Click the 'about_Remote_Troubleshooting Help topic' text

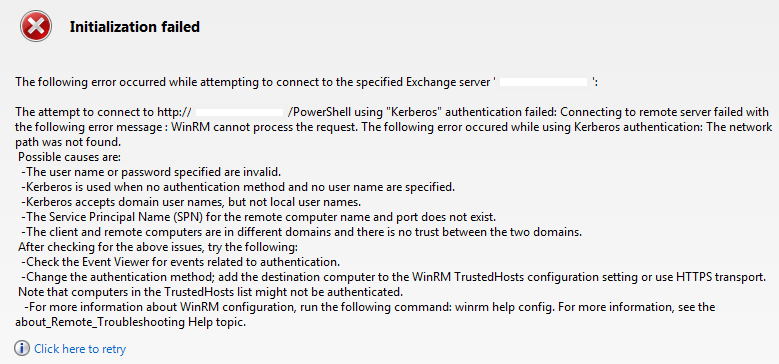click(x=131, y=322)
